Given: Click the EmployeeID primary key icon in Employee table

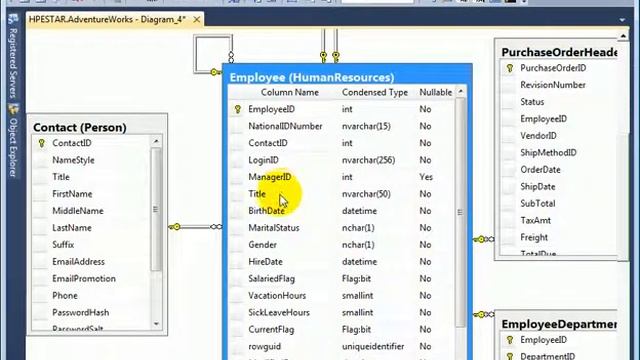Looking at the screenshot, I should tap(238, 109).
